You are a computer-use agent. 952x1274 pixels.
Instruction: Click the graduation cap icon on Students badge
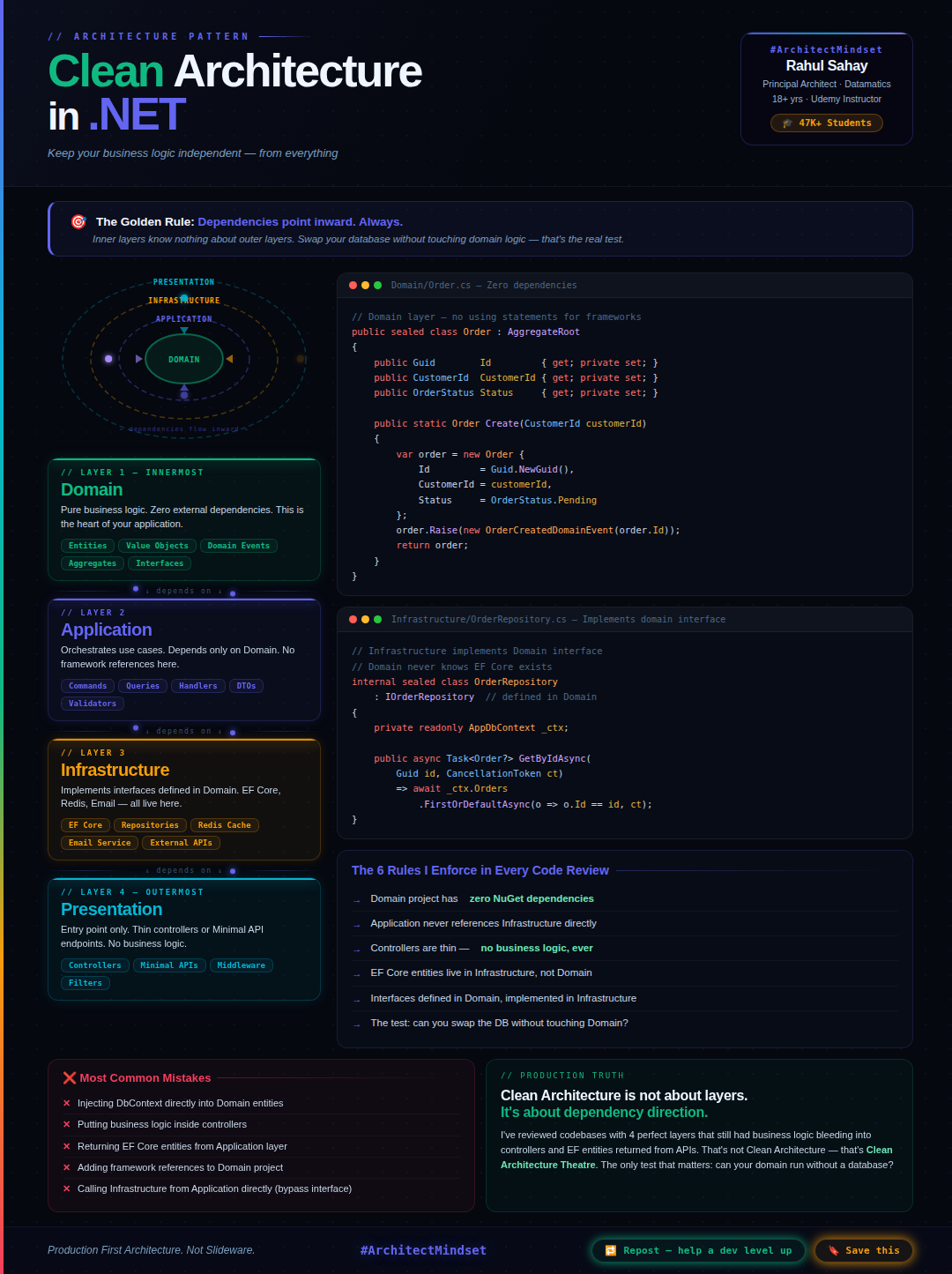(787, 123)
